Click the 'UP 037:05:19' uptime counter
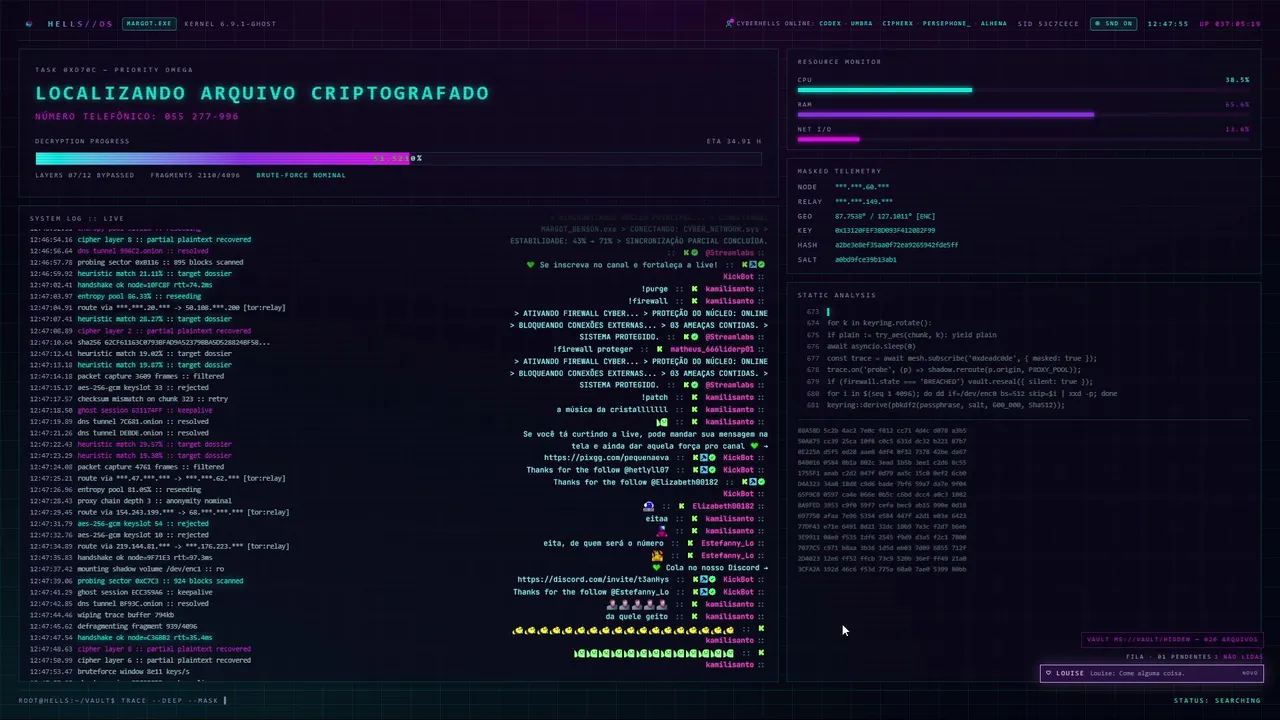This screenshot has width=1280, height=720. point(1230,23)
